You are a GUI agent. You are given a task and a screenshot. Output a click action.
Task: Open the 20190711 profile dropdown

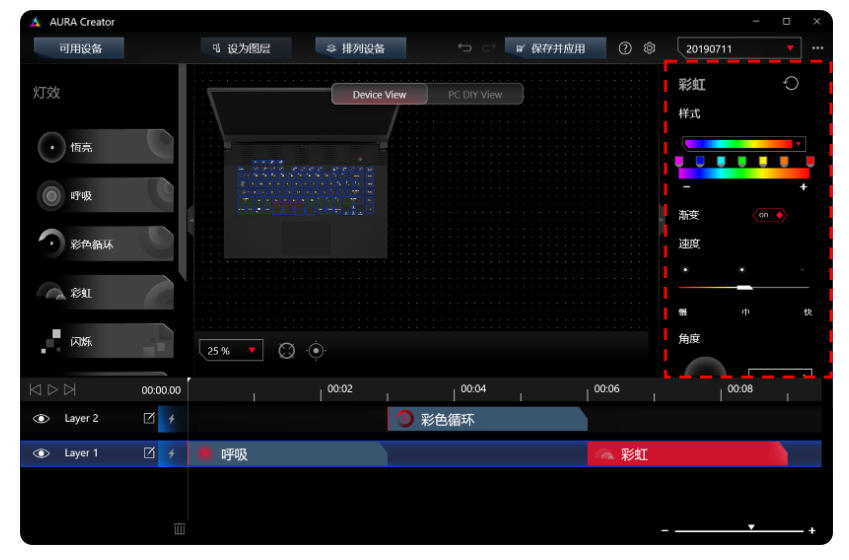pos(741,48)
